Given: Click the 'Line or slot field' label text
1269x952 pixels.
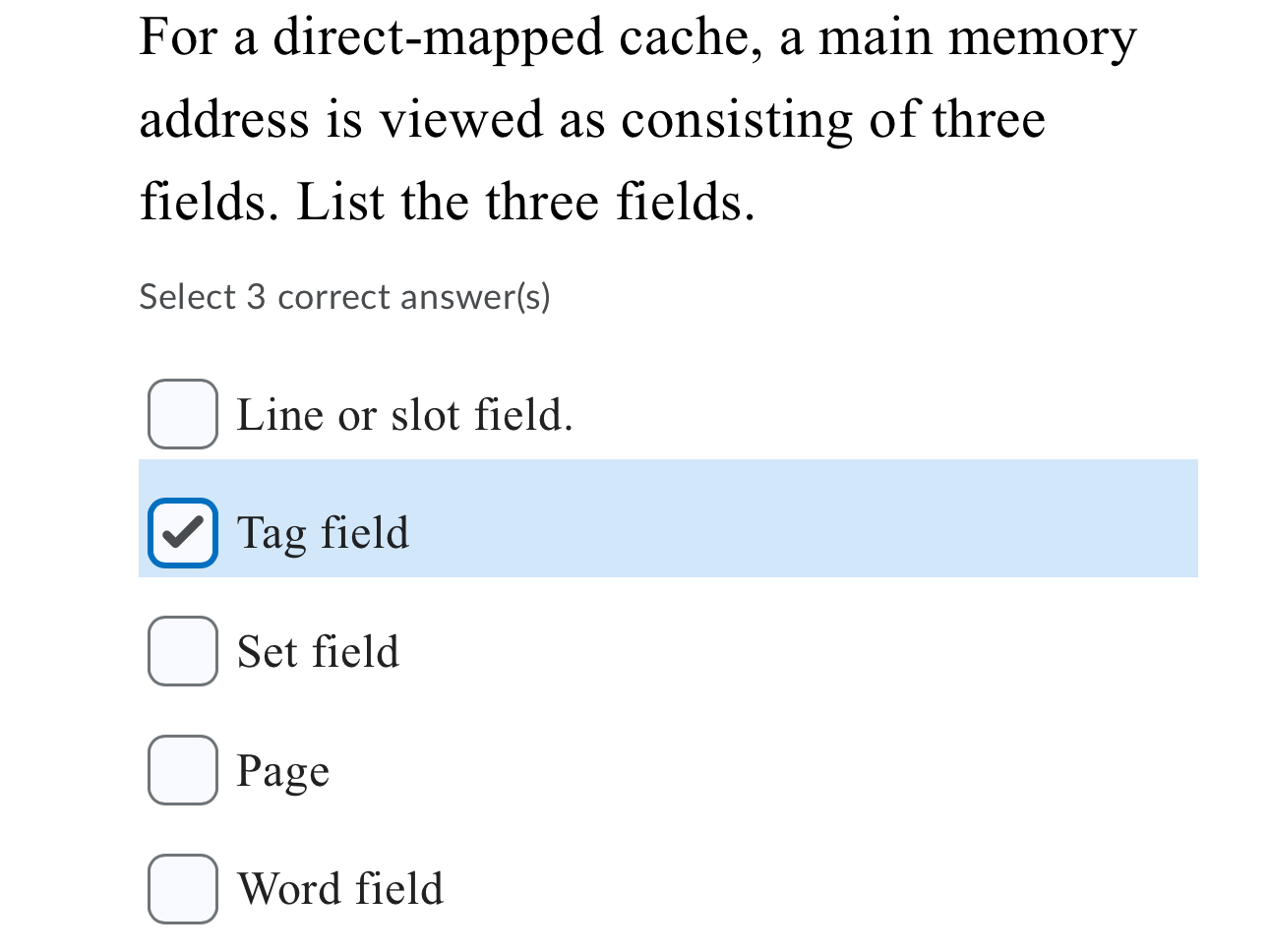Looking at the screenshot, I should click(x=404, y=415).
